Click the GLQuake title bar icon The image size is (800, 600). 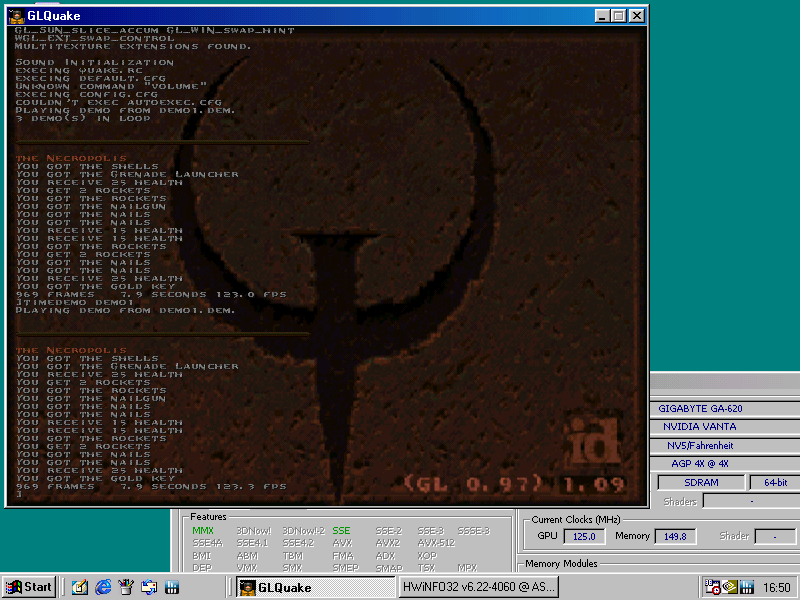(x=17, y=16)
